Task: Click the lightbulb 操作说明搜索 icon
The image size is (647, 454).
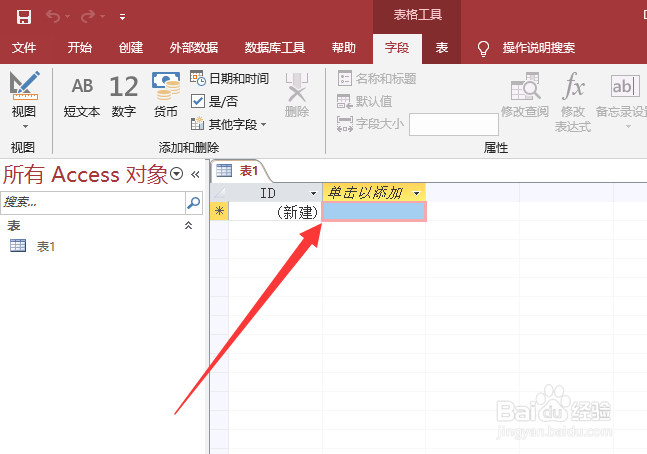Action: pos(483,48)
